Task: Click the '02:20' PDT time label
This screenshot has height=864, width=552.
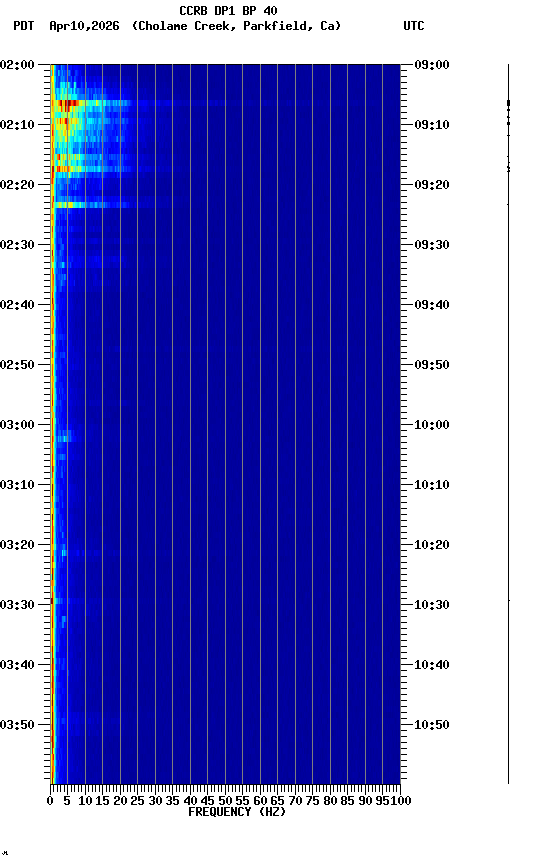Action: [x=17, y=185]
